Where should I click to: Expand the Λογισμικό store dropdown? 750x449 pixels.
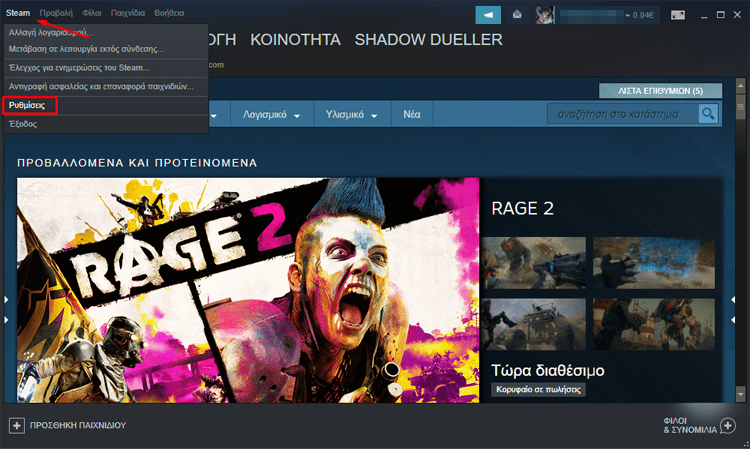click(x=271, y=115)
